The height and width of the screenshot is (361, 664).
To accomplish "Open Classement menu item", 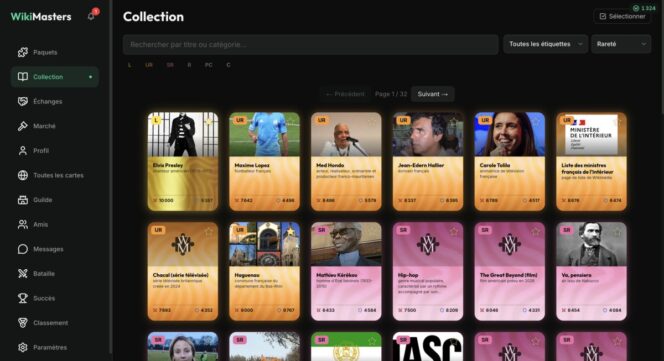I will (x=55, y=322).
